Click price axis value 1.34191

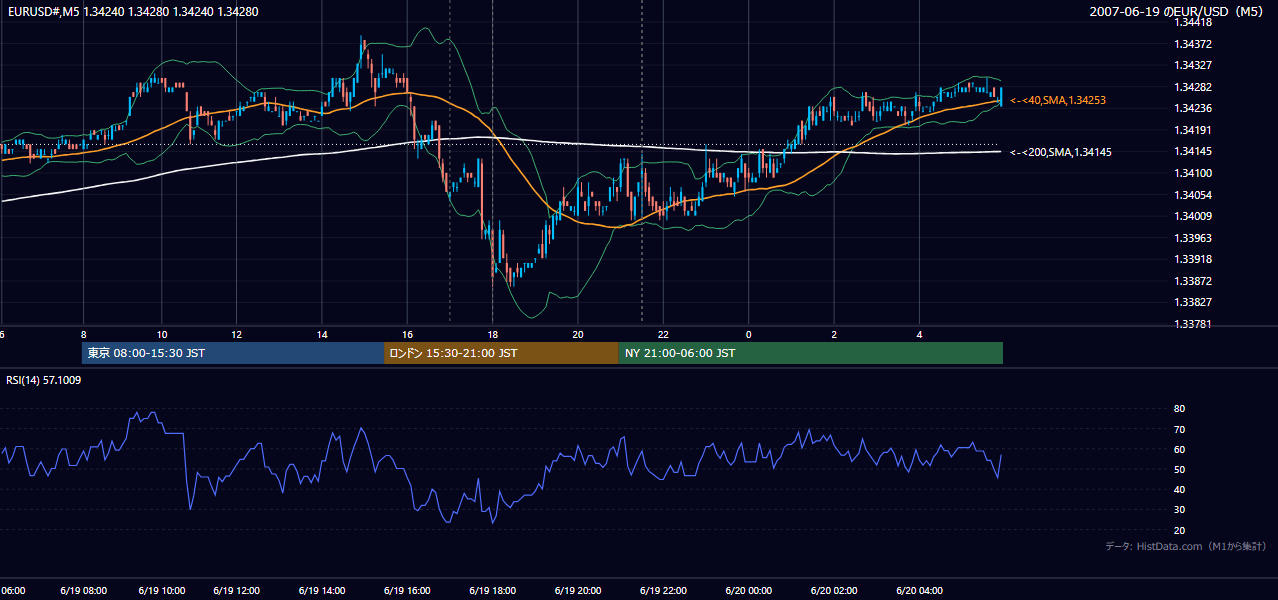1194,130
